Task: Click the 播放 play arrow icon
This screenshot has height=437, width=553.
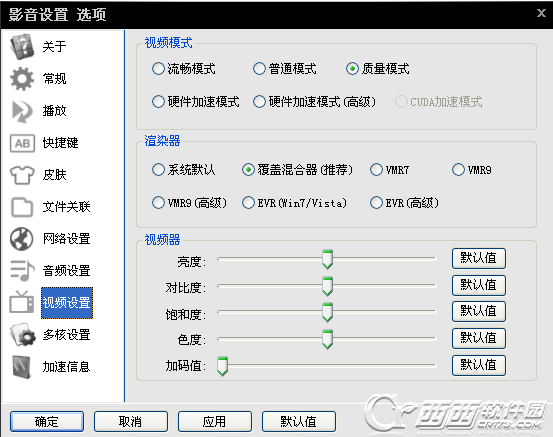Action: pyautogui.click(x=22, y=111)
